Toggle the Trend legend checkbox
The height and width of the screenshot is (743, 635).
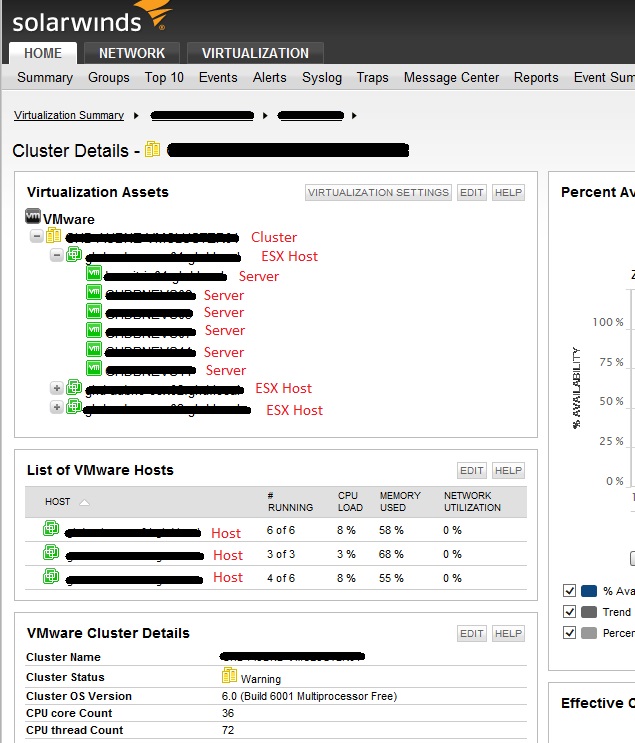click(570, 612)
